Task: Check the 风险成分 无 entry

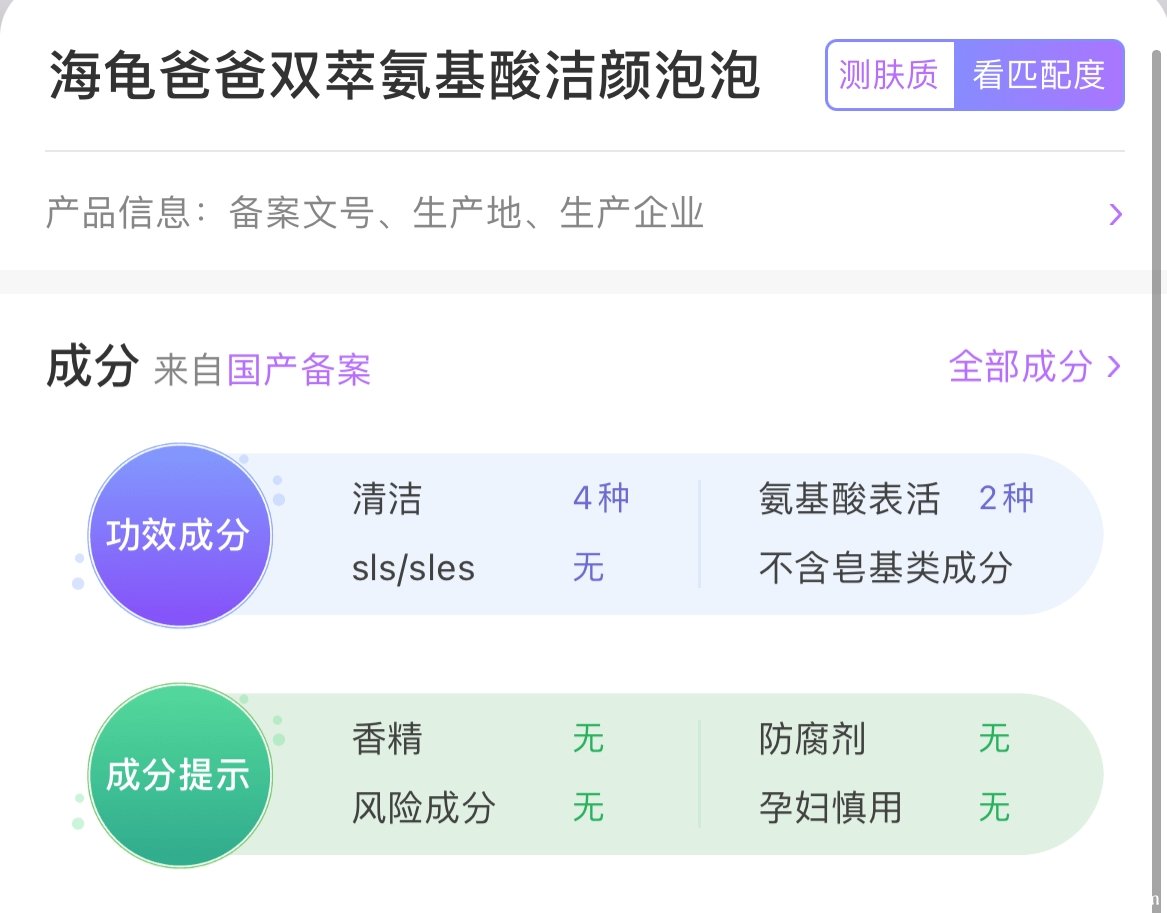Action: point(423,808)
